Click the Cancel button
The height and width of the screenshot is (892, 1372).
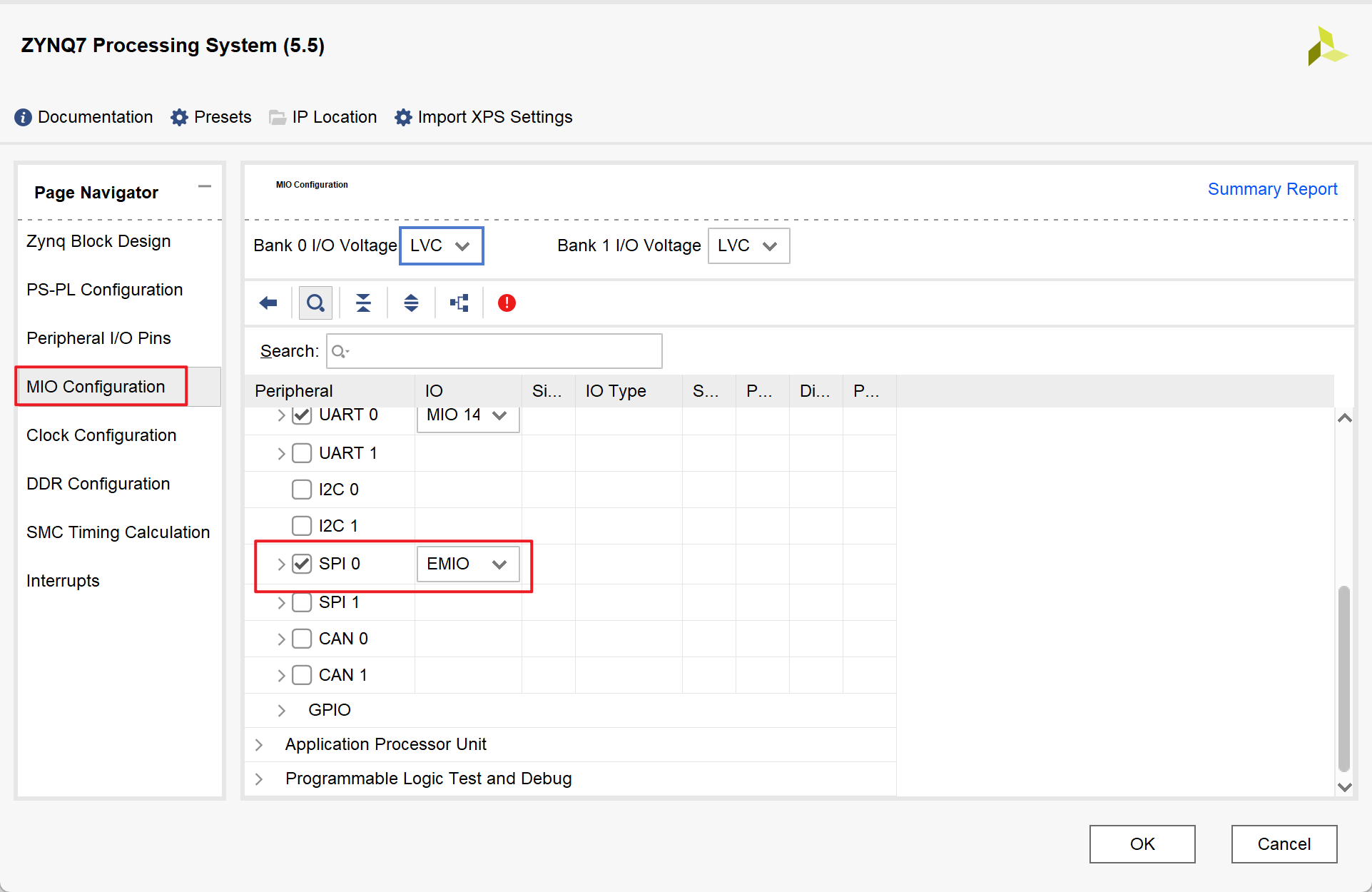[x=1284, y=844]
